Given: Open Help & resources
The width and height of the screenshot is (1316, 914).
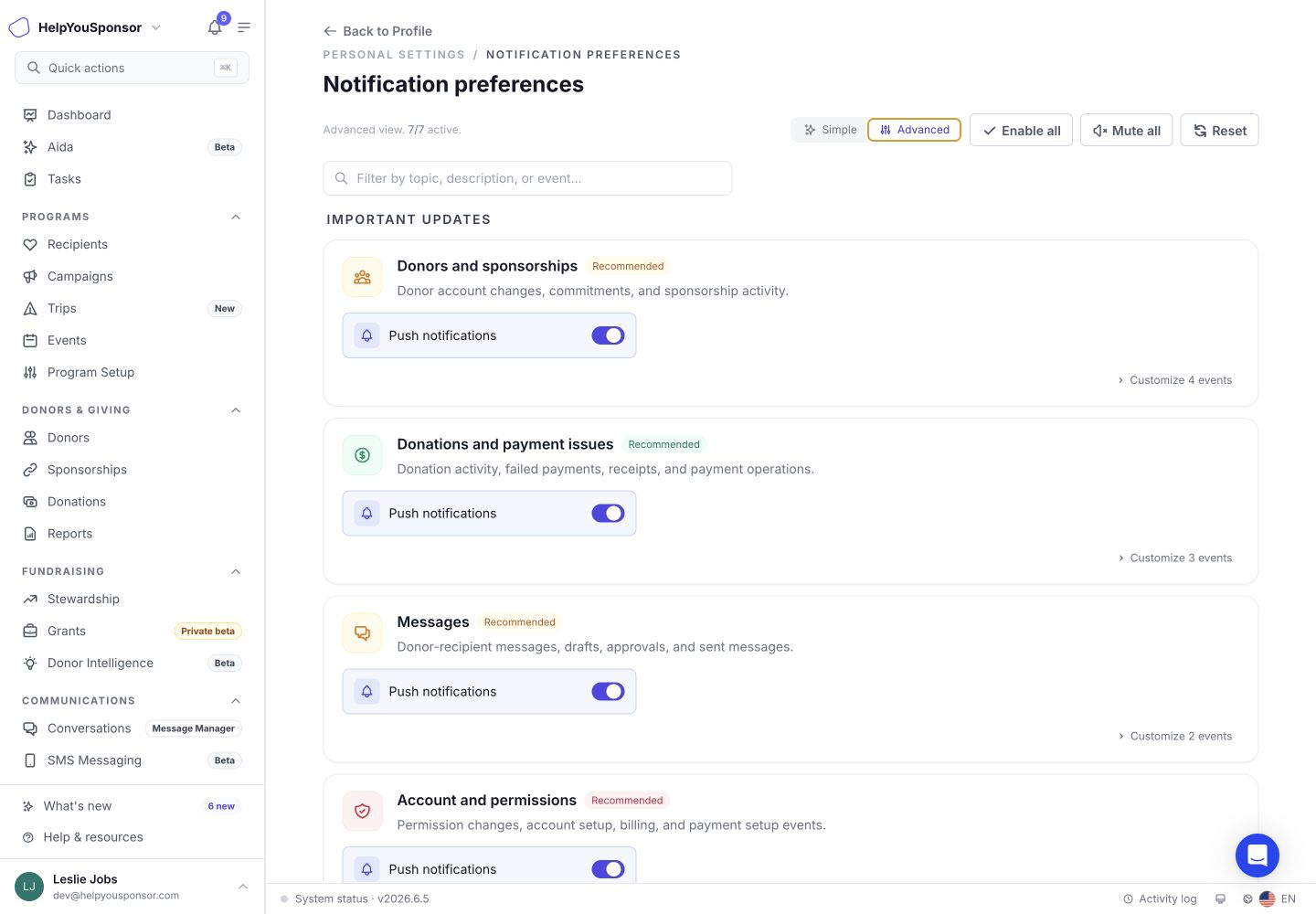Looking at the screenshot, I should coord(132,837).
